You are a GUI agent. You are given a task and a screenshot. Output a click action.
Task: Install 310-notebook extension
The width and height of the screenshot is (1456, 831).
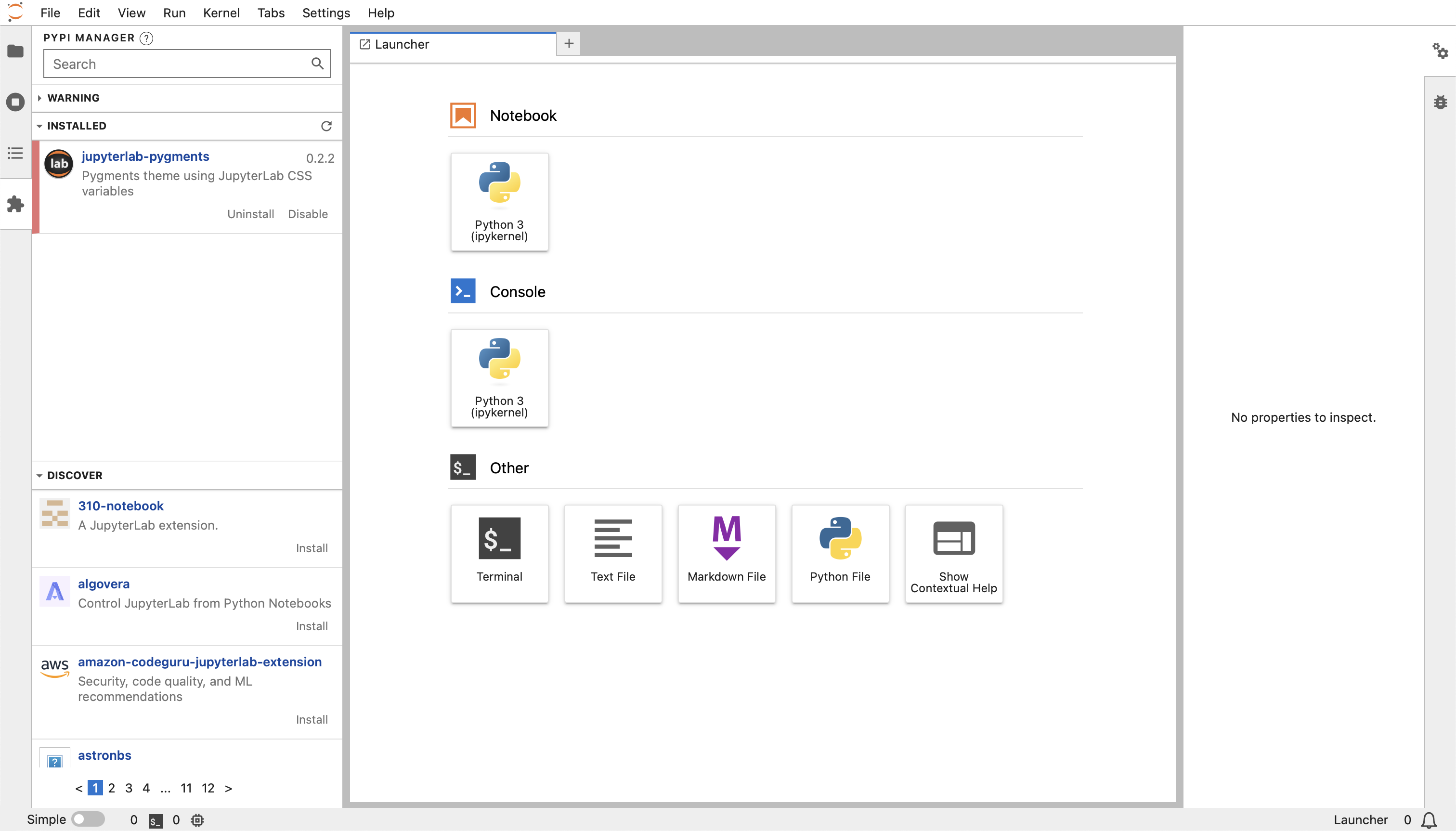pyautogui.click(x=312, y=548)
